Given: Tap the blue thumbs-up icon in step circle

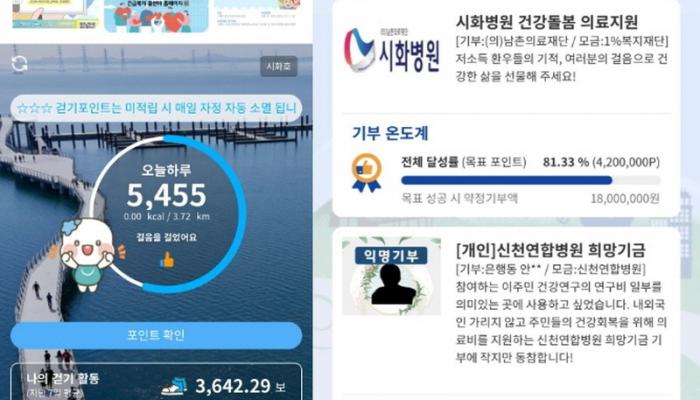Looking at the screenshot, I should (167, 259).
